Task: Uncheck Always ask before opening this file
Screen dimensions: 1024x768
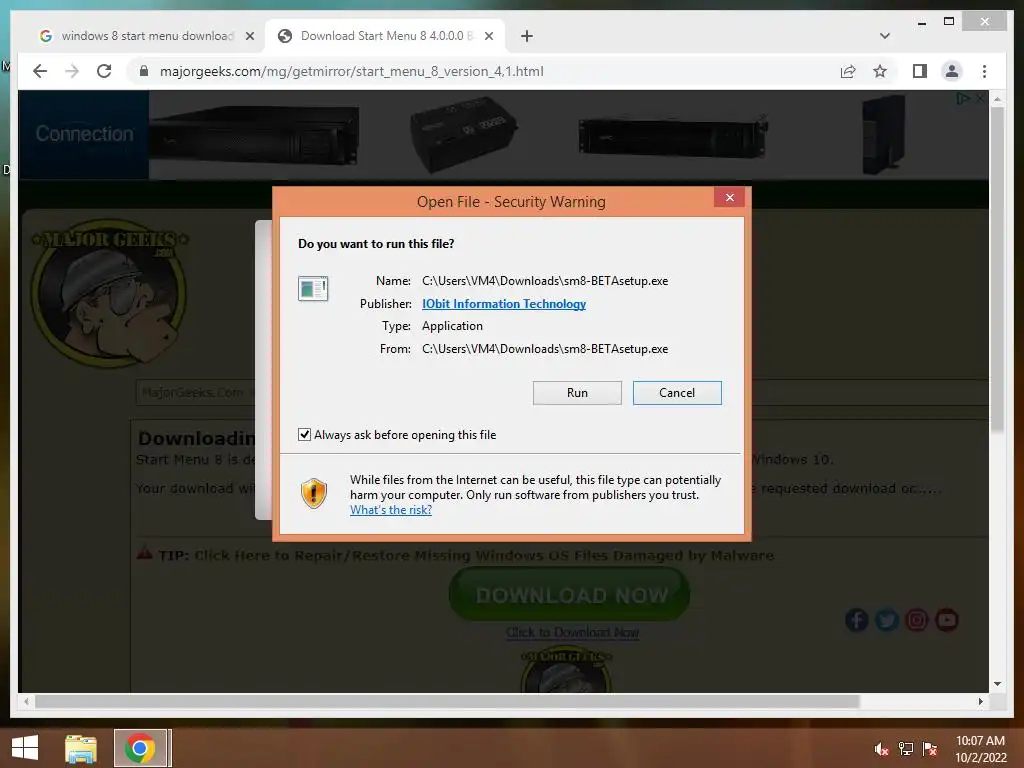Action: pos(304,434)
